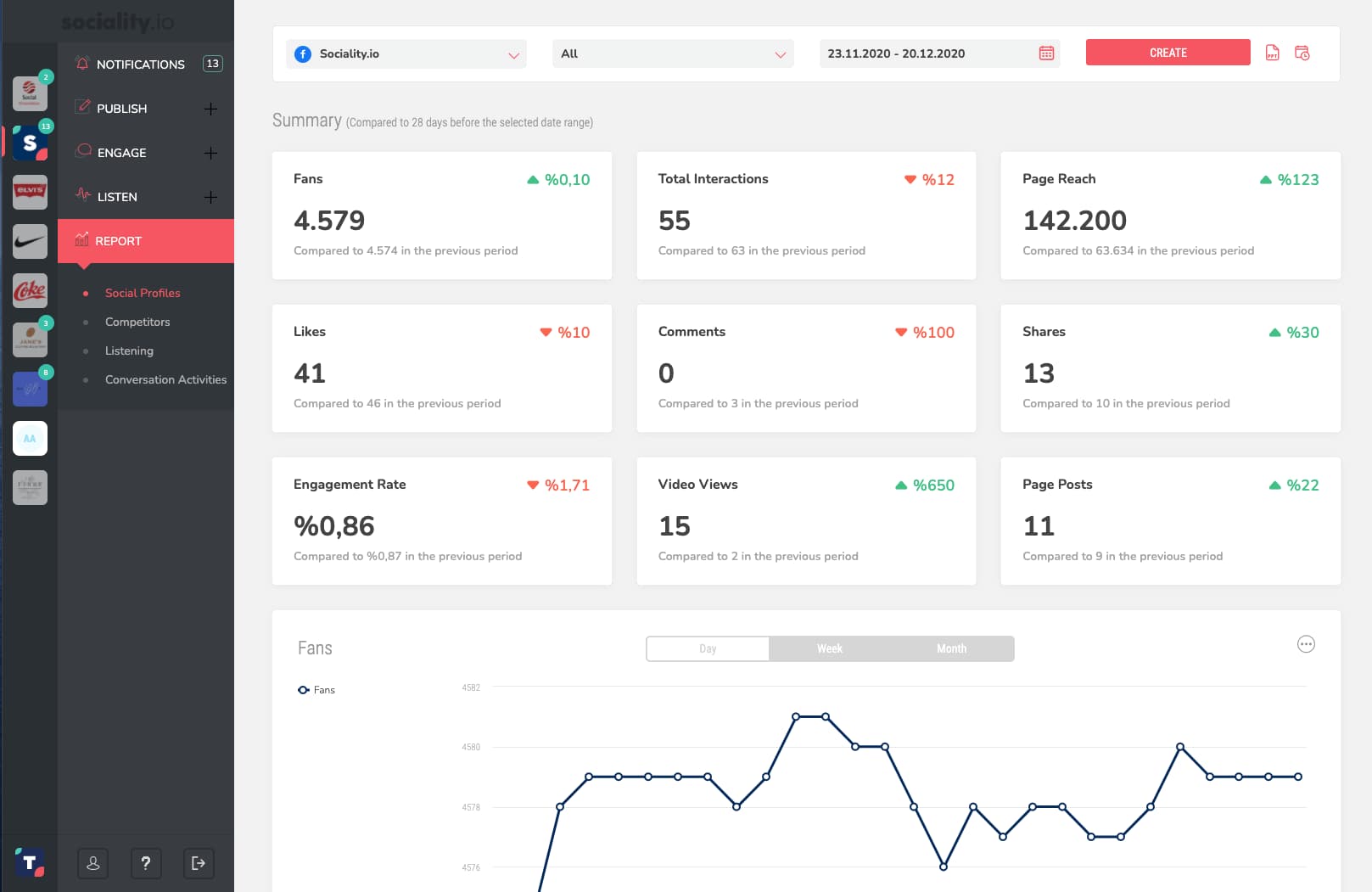Open the 13 notifications count badge

(213, 64)
